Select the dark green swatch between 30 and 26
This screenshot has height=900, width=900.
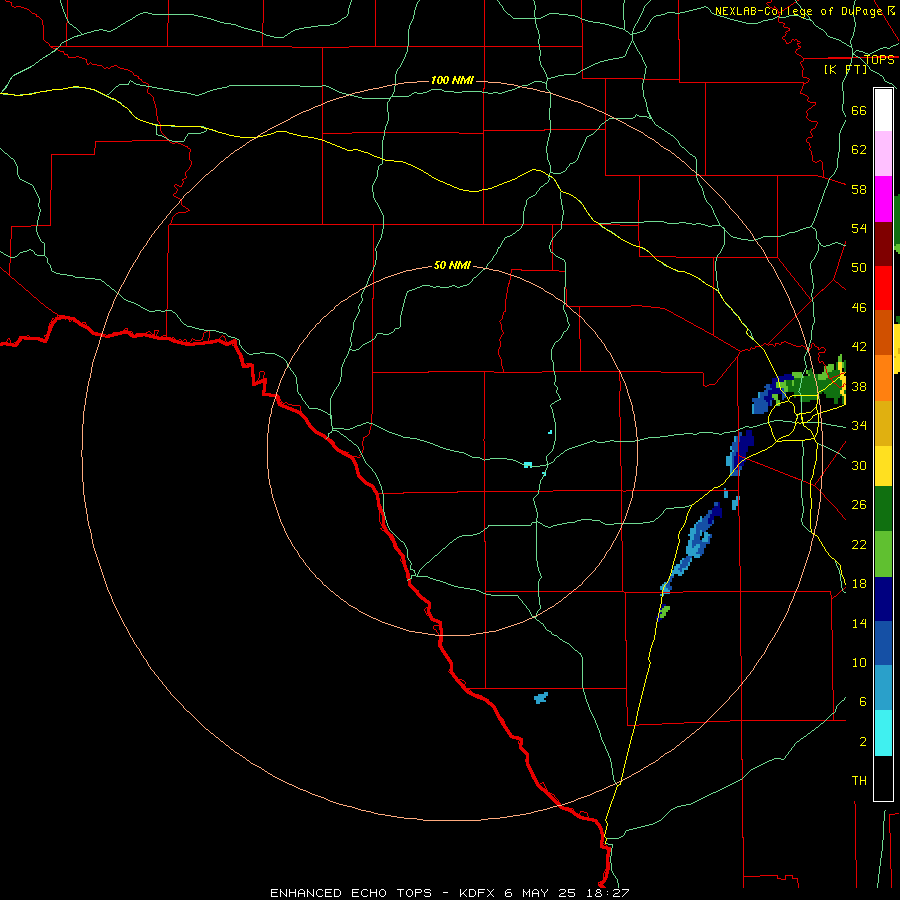[883, 509]
